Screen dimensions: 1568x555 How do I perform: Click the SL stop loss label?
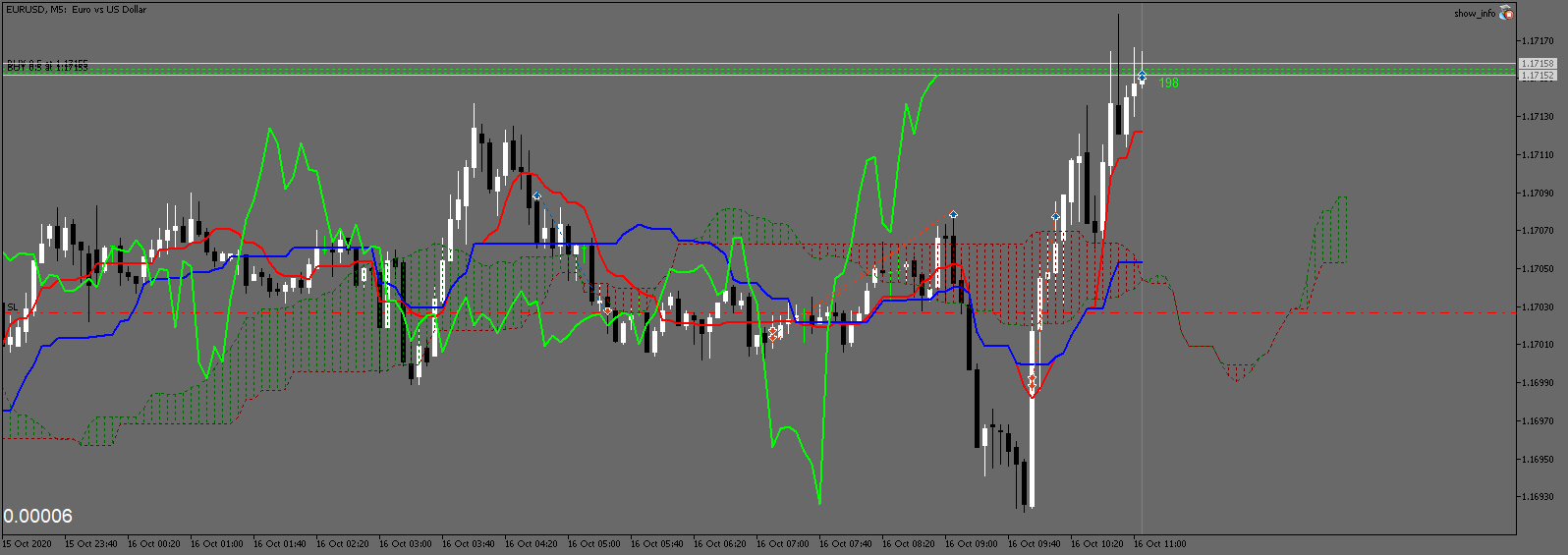point(12,307)
